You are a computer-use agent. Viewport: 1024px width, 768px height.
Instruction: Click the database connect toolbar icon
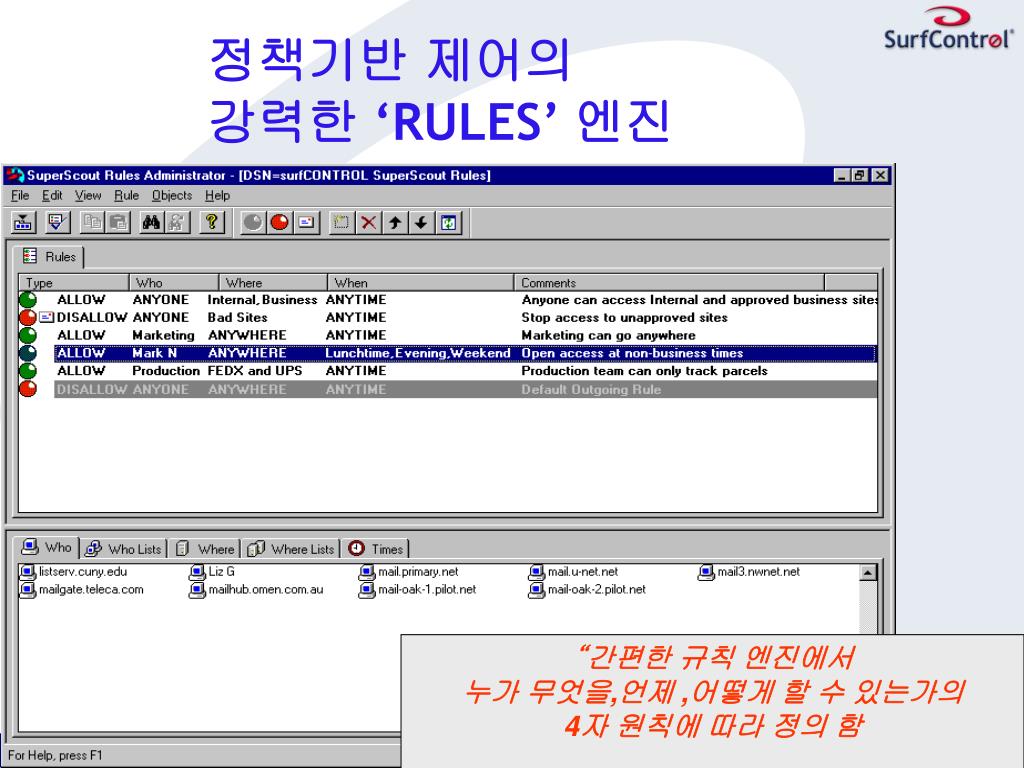[x=24, y=223]
